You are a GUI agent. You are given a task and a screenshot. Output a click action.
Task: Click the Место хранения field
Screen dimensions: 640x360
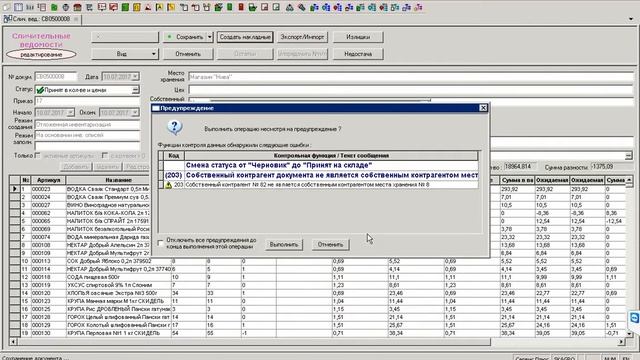pyautogui.click(x=411, y=77)
